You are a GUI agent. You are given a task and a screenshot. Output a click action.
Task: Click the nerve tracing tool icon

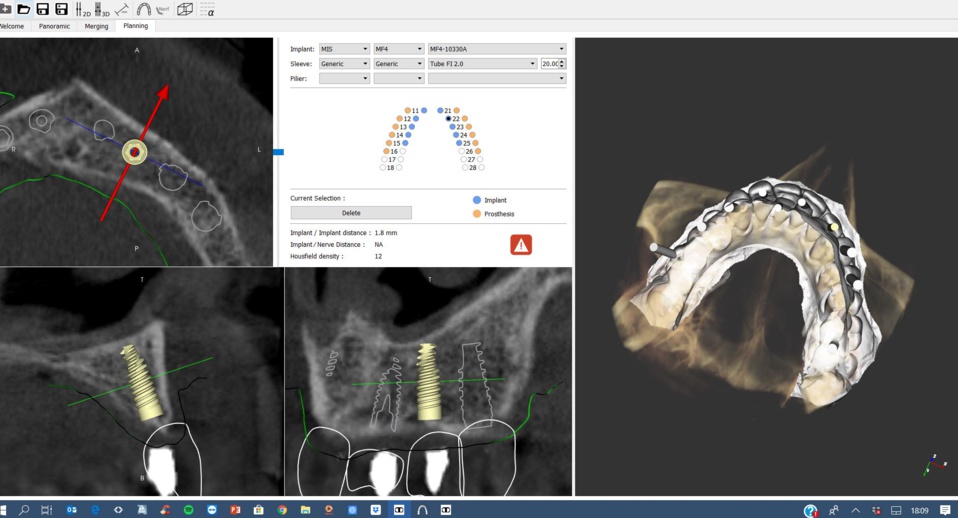(x=163, y=10)
